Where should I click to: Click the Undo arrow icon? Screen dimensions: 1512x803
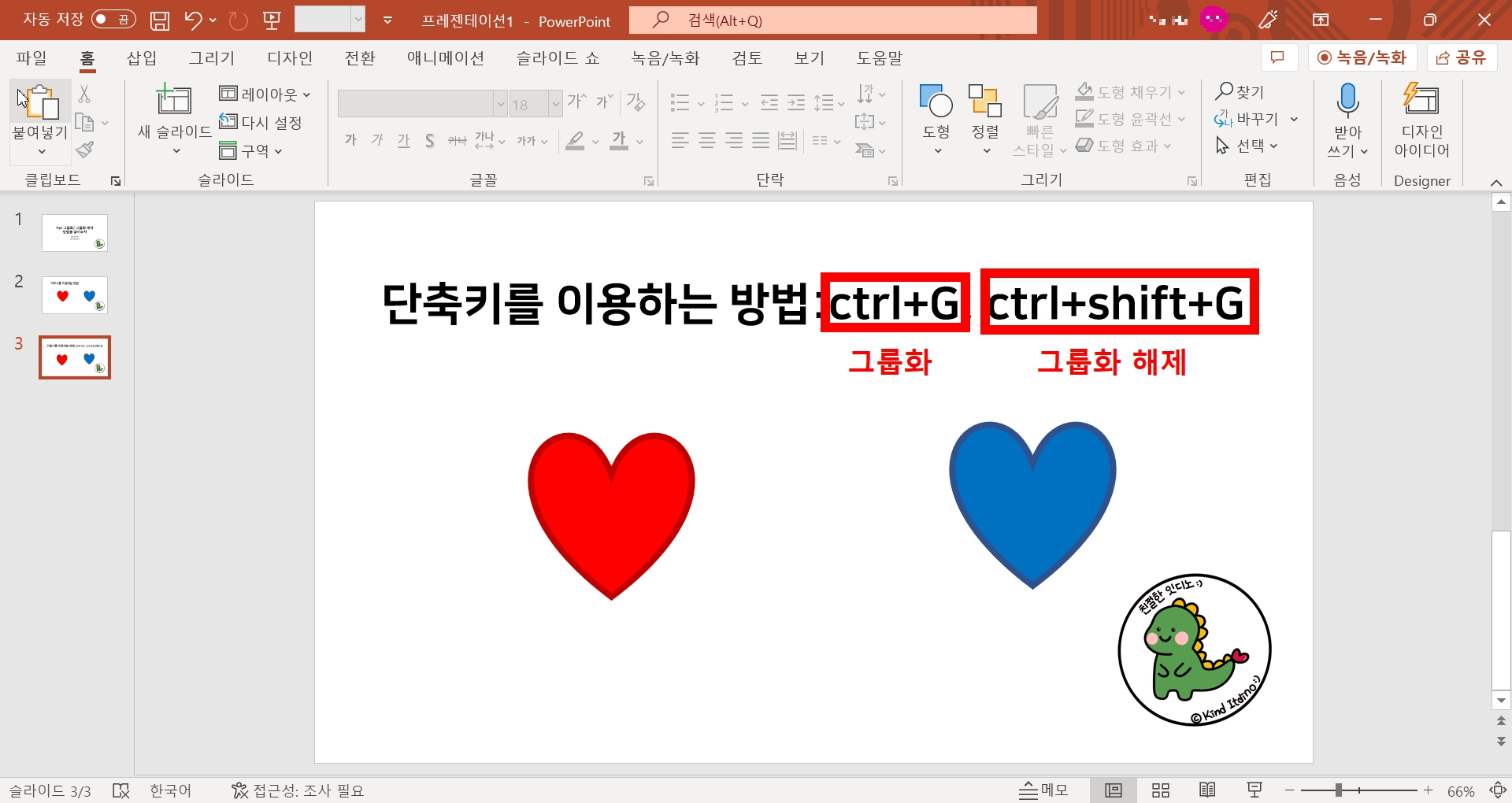193,20
